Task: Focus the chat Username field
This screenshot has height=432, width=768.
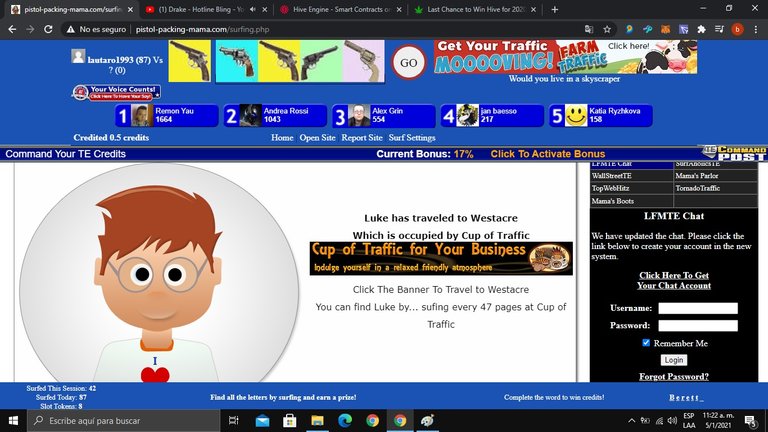Action: pyautogui.click(x=698, y=308)
